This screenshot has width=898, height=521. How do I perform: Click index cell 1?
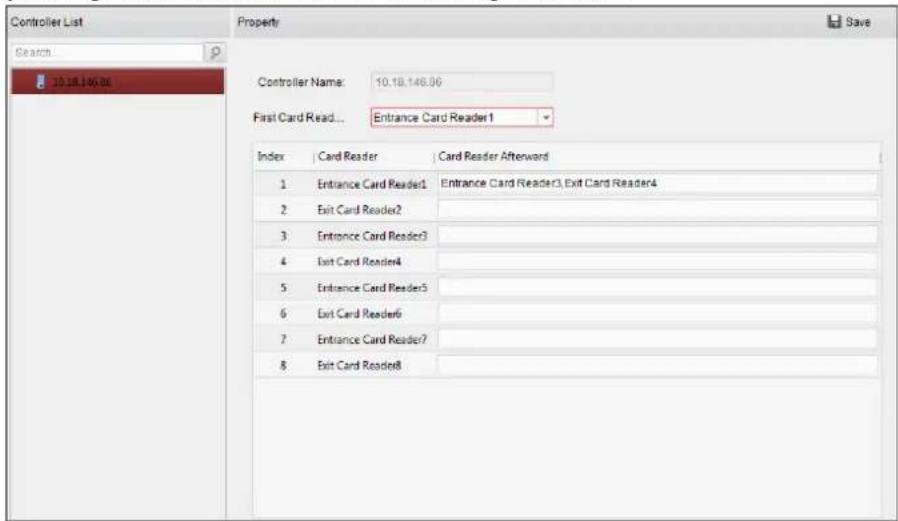(x=283, y=184)
